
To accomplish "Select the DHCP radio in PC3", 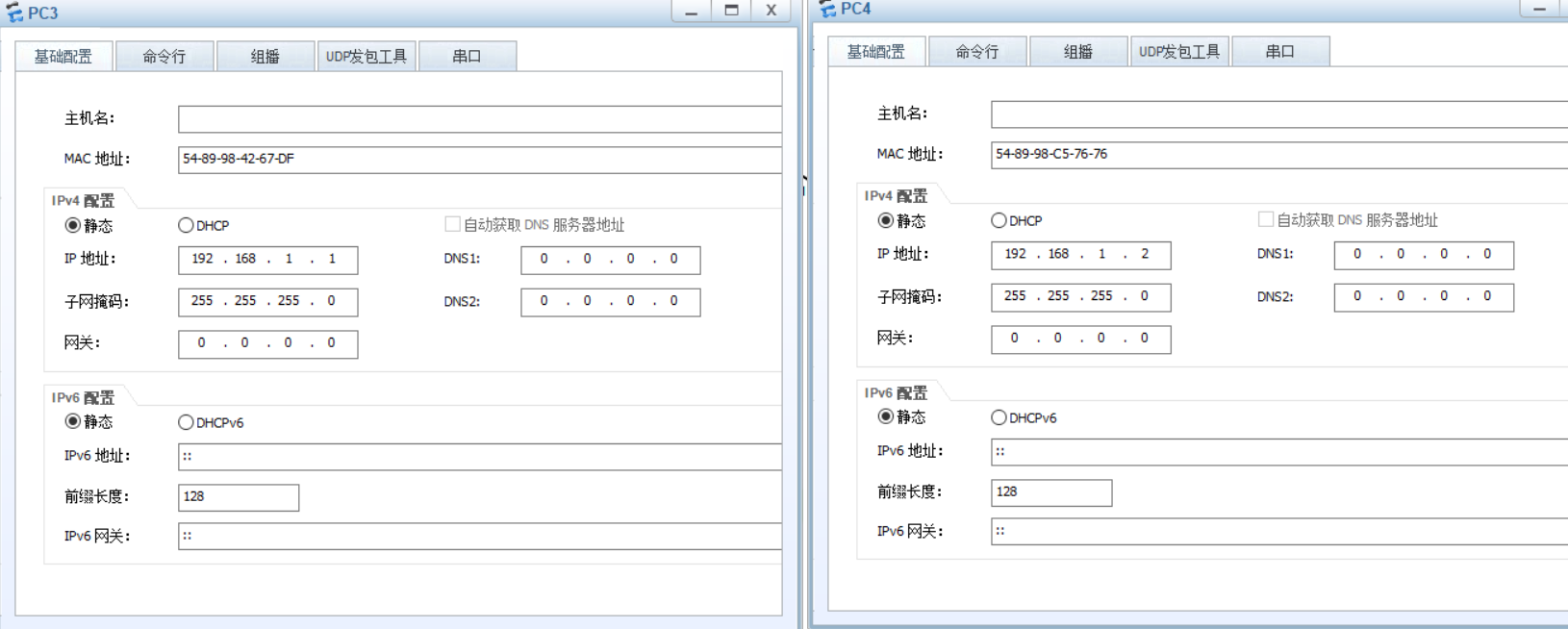I will pyautogui.click(x=186, y=225).
